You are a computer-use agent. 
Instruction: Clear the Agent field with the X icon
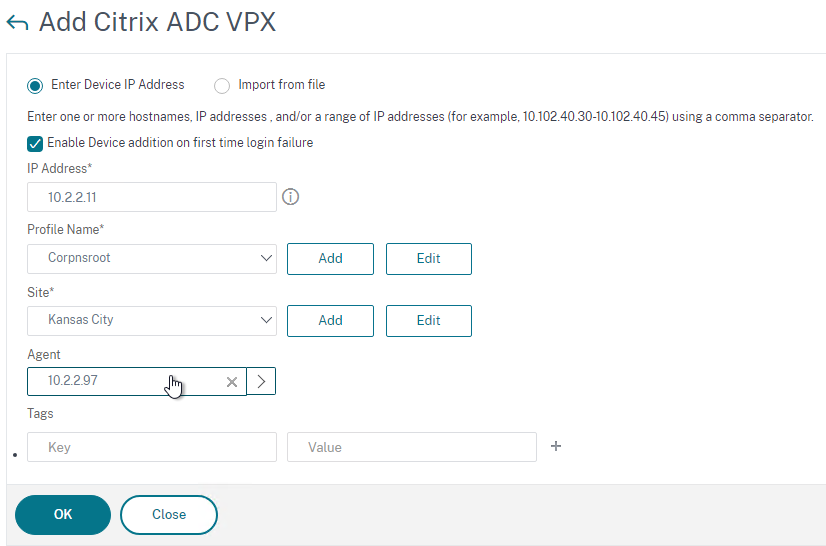(x=232, y=381)
